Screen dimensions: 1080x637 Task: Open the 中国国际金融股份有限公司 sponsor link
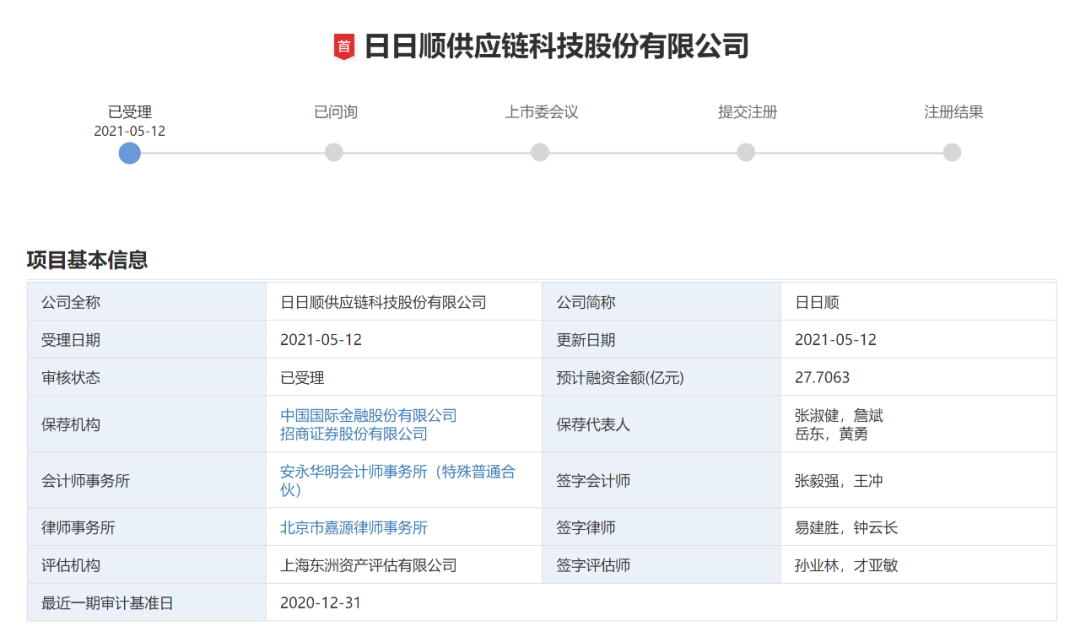pos(368,415)
